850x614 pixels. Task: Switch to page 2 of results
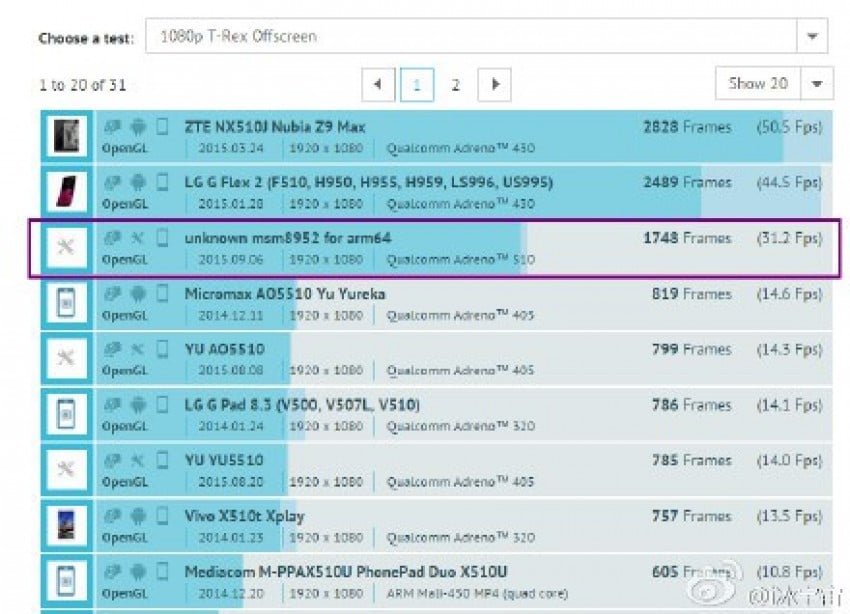coord(456,85)
